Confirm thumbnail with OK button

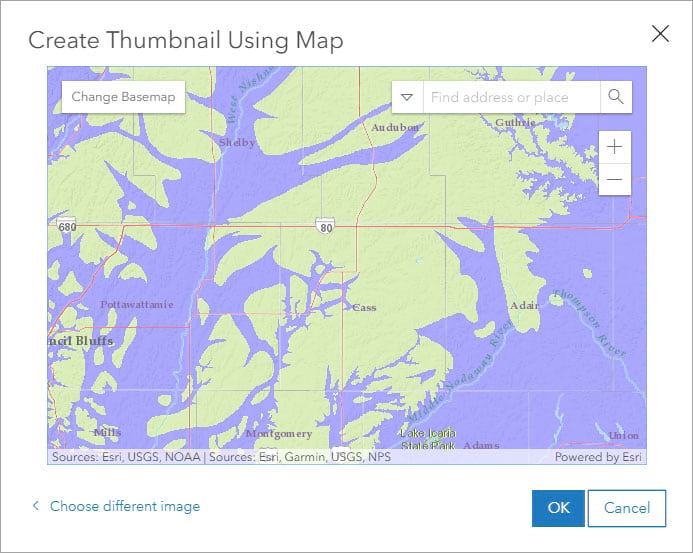pos(558,508)
